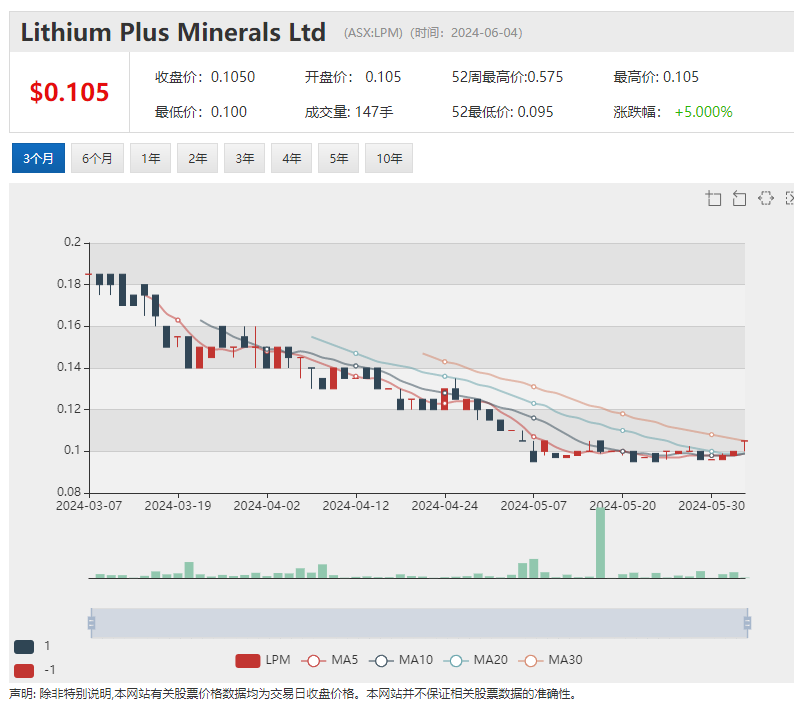Click the tallest green volume bar
Screen dimensions: 808x728
click(600, 543)
